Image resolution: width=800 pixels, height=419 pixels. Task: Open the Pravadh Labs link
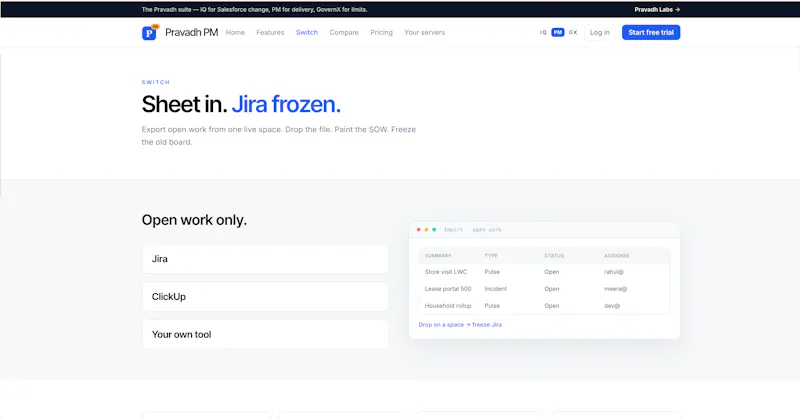657,9
